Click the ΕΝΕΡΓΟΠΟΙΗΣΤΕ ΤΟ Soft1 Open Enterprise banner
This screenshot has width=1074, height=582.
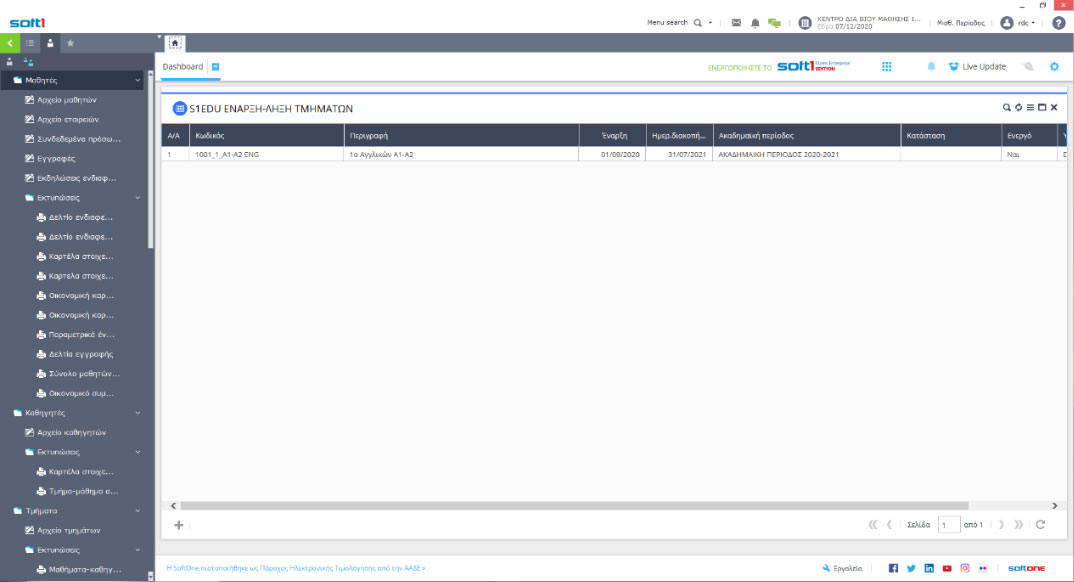(779, 66)
